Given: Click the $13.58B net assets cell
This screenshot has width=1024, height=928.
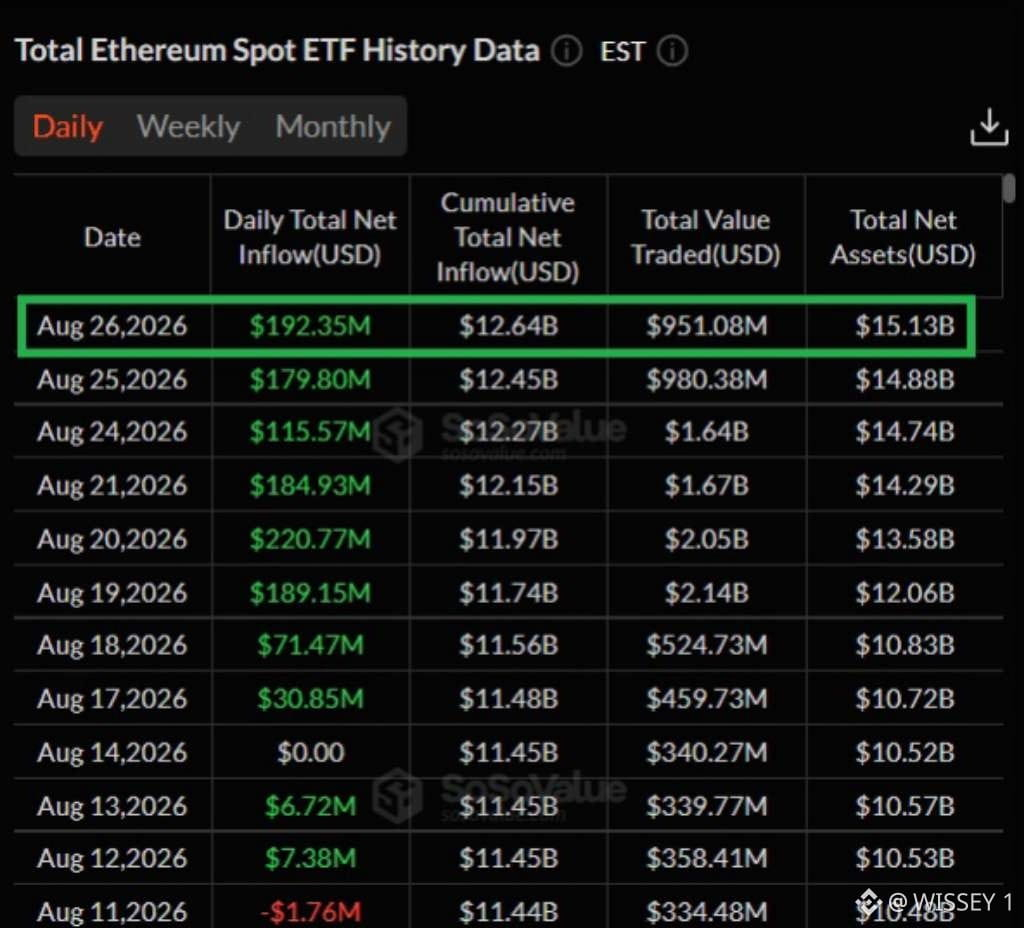Looking at the screenshot, I should click(905, 539).
